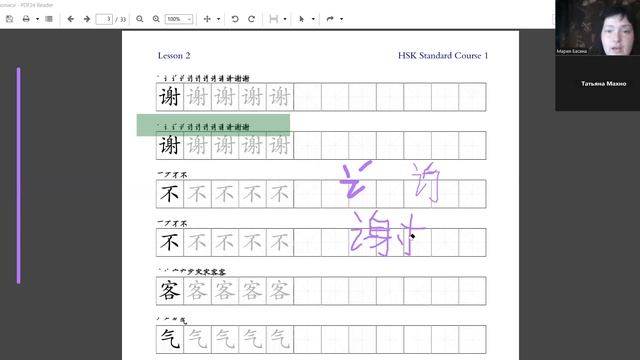640x360 pixels.
Task: Click the green highlighted stroke order for 谢
Action: point(213,125)
